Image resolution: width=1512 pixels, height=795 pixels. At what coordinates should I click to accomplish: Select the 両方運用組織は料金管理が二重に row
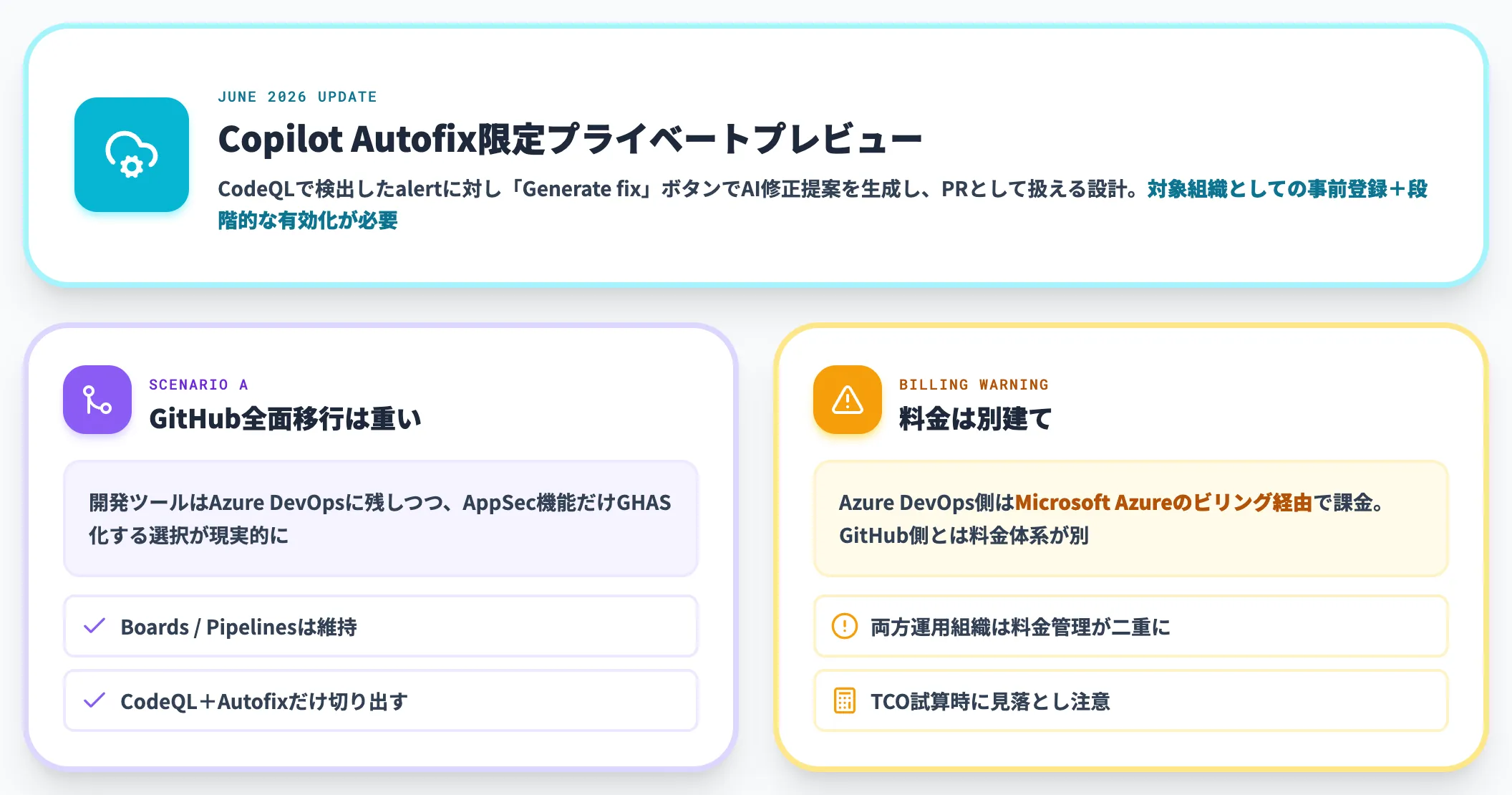[1131, 626]
